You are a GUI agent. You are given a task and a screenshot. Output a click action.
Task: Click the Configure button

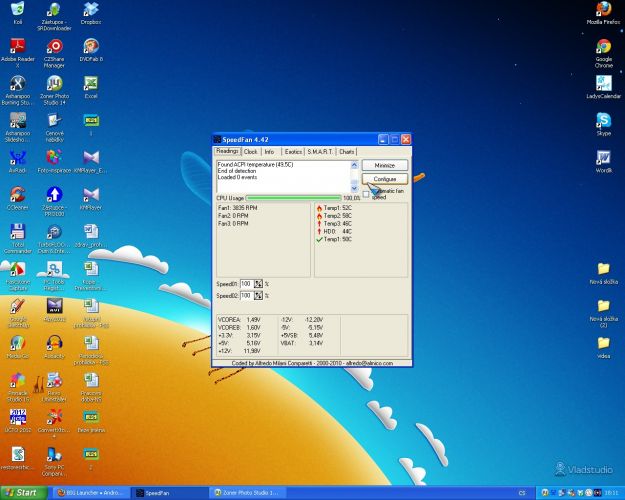tap(385, 179)
